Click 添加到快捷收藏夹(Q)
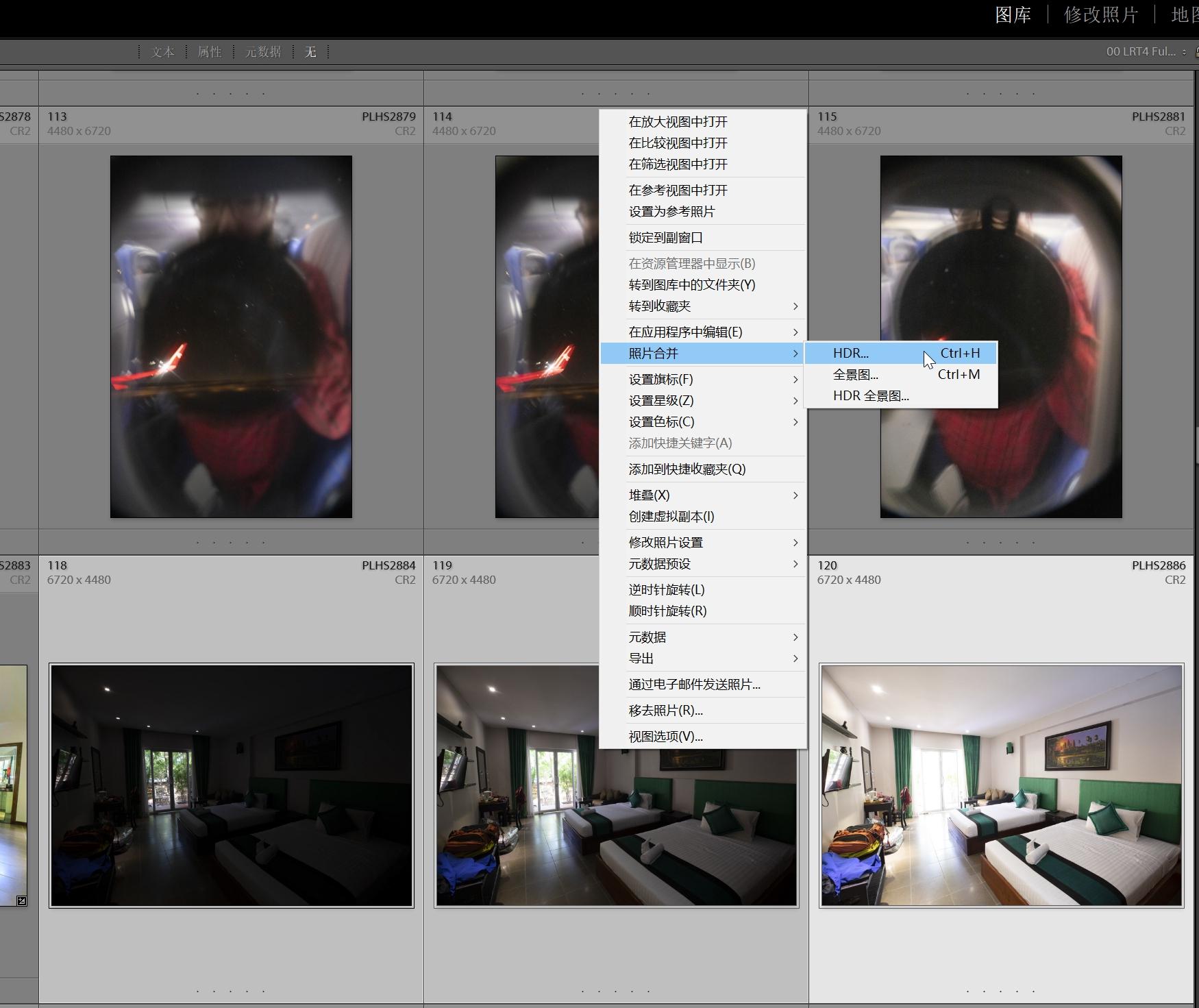1199x1008 pixels. click(x=703, y=469)
